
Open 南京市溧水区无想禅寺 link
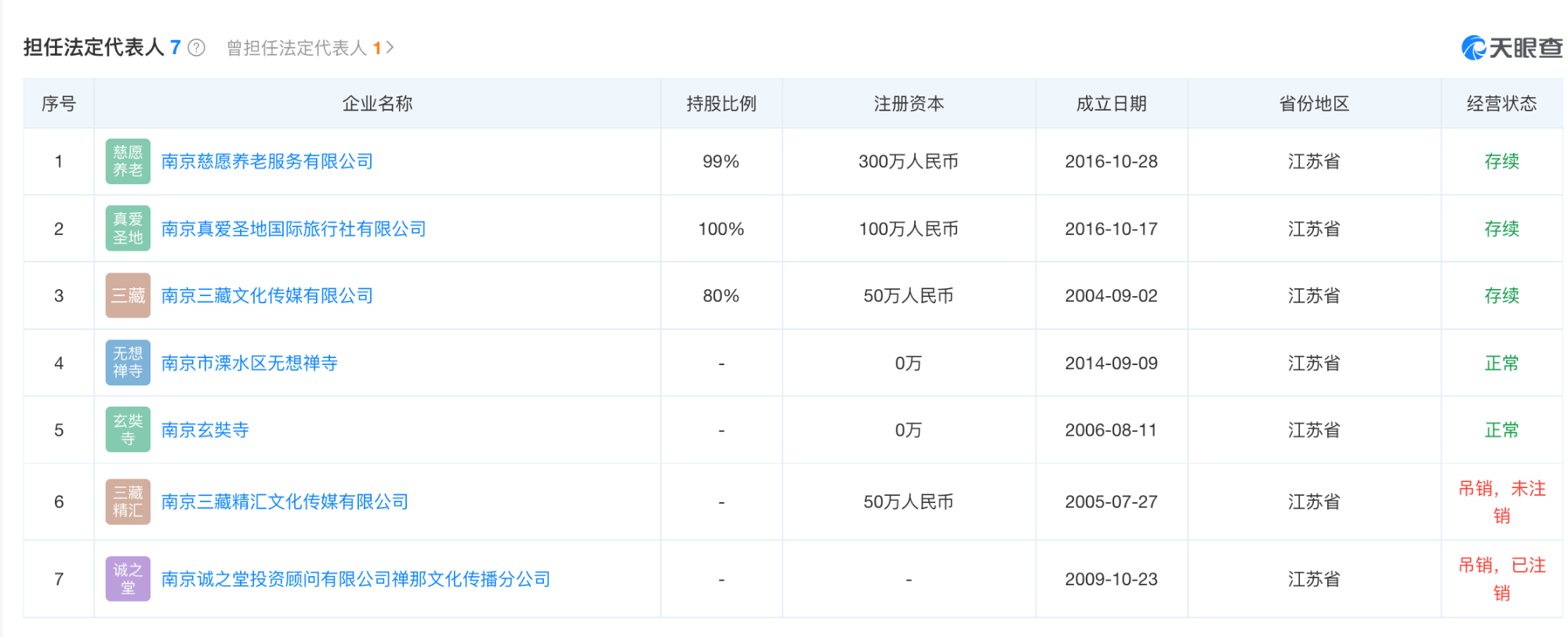249,363
